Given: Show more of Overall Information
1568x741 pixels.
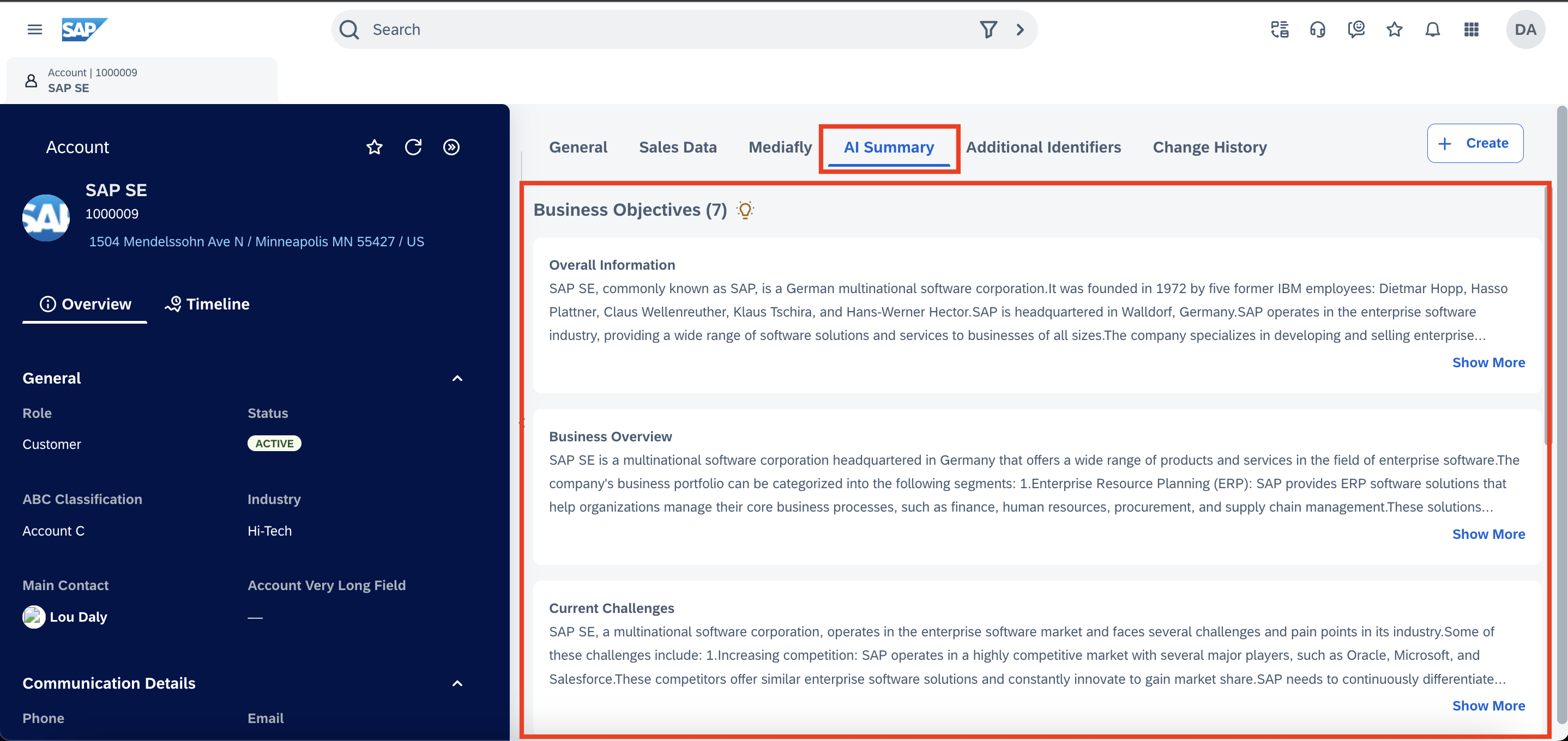Looking at the screenshot, I should (1488, 362).
